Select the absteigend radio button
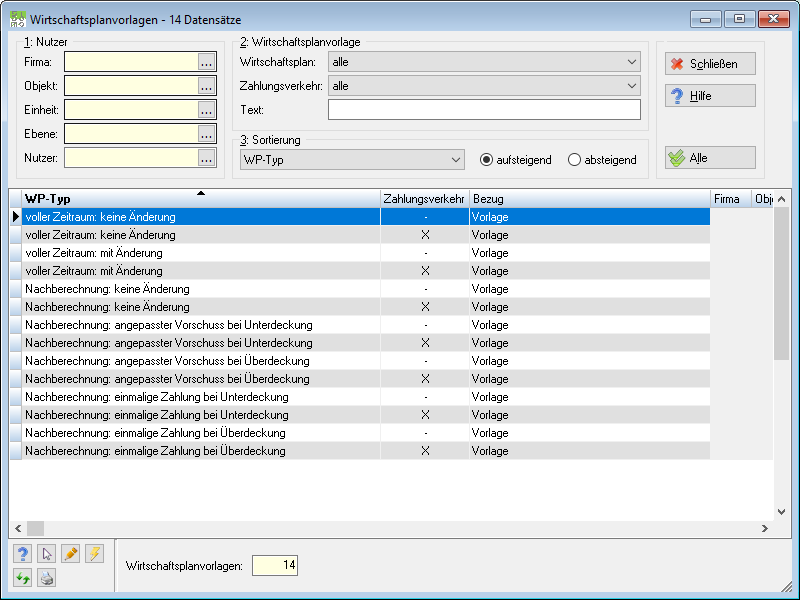 (574, 160)
